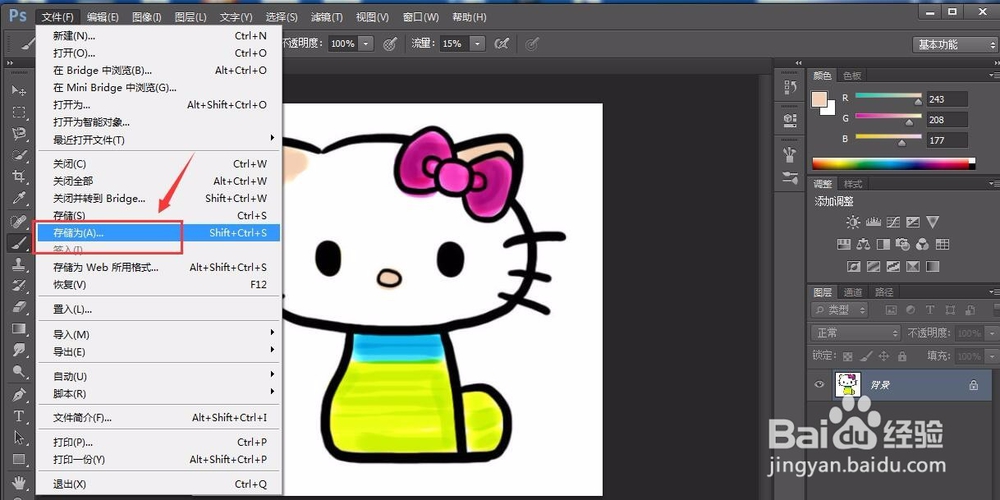
Task: Open the 编辑(E) menu
Action: [103, 17]
